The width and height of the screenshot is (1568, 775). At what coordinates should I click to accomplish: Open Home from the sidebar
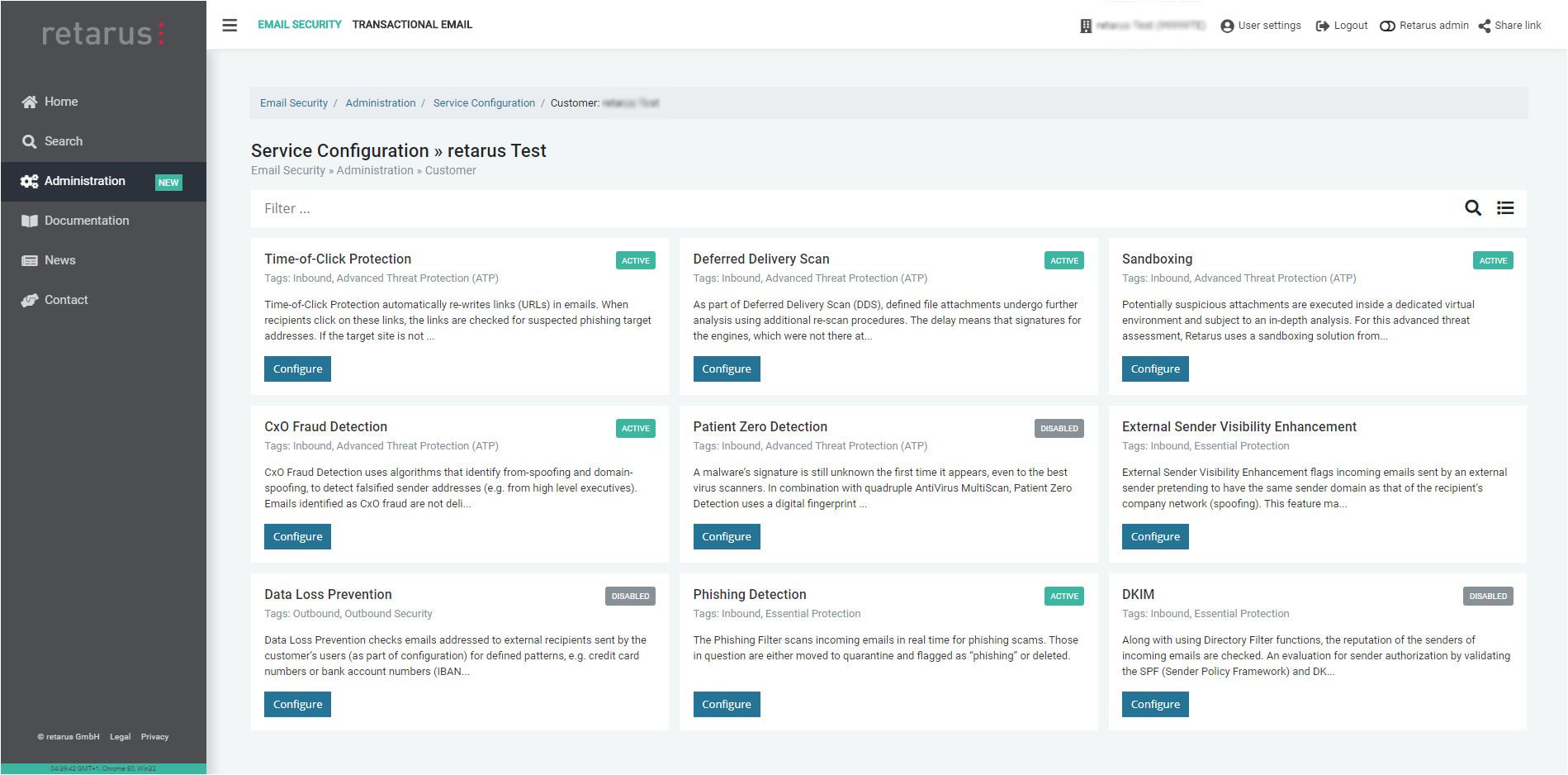(60, 102)
